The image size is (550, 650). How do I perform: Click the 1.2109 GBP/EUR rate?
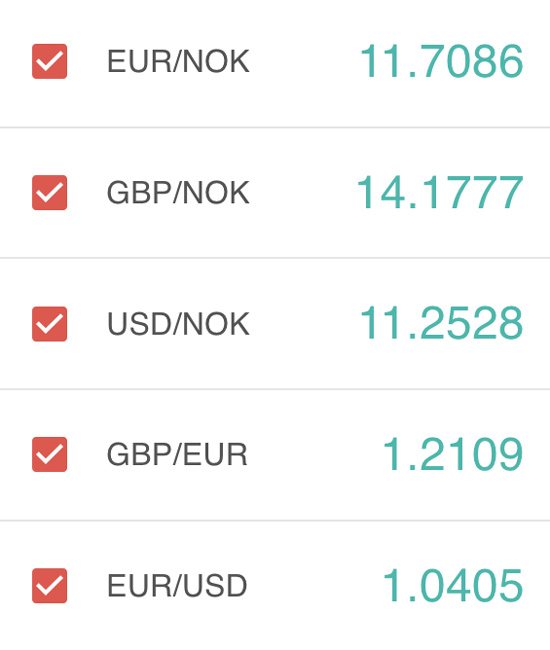click(x=453, y=454)
